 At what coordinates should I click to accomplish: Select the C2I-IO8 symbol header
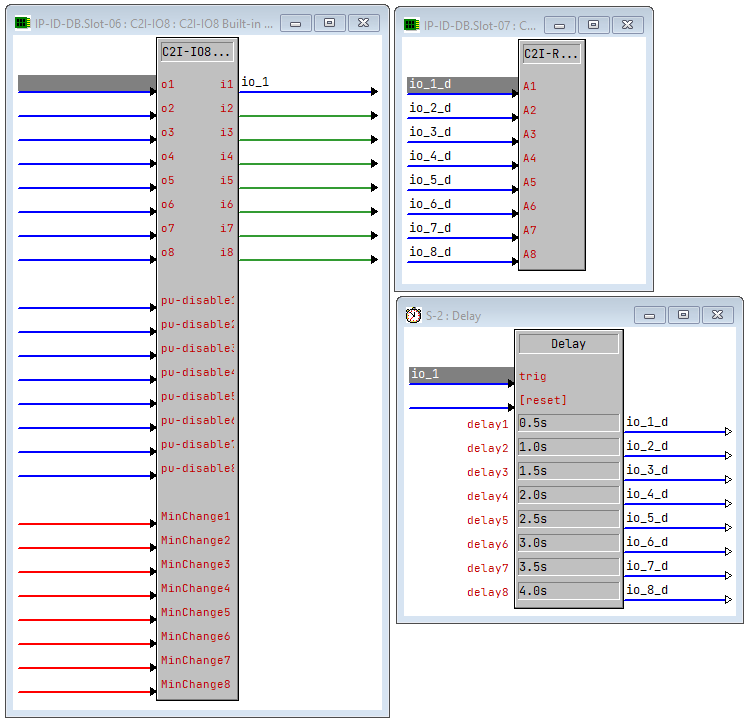click(x=197, y=52)
